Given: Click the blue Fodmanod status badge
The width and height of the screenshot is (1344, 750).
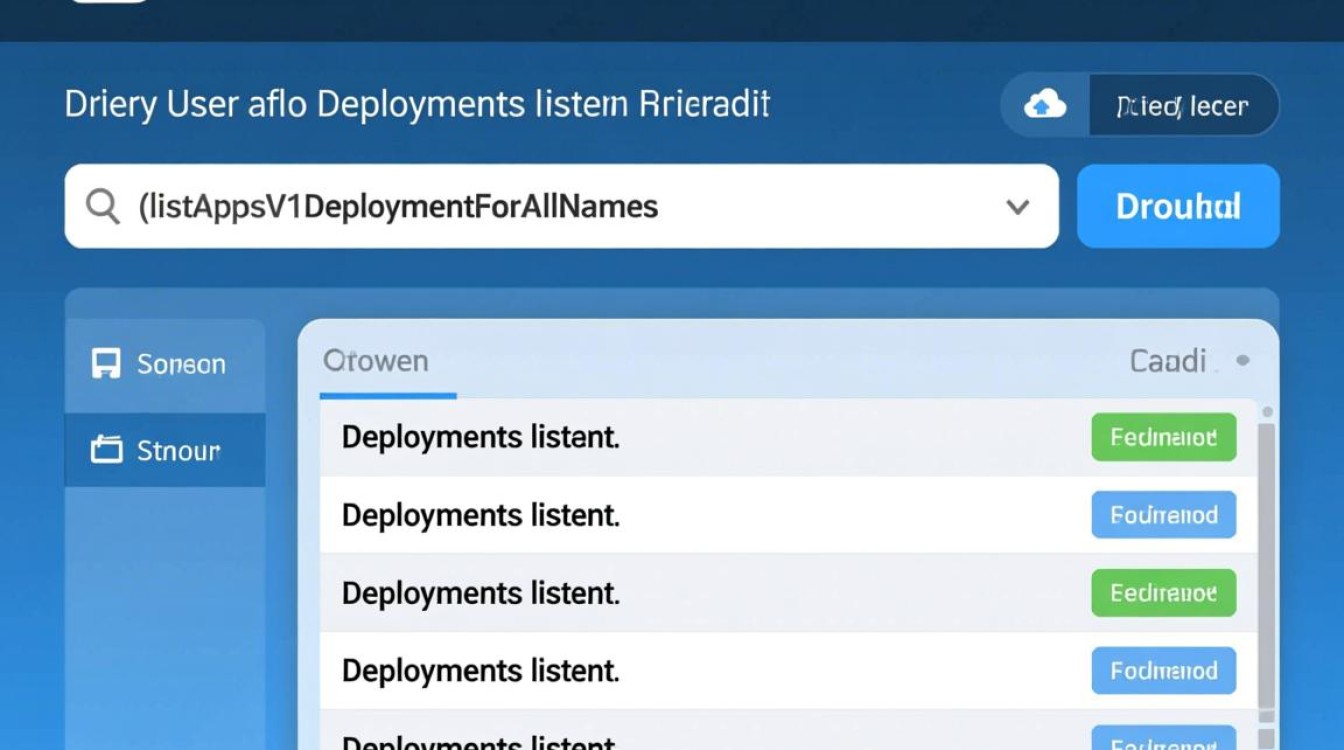Looking at the screenshot, I should coord(1163,671).
